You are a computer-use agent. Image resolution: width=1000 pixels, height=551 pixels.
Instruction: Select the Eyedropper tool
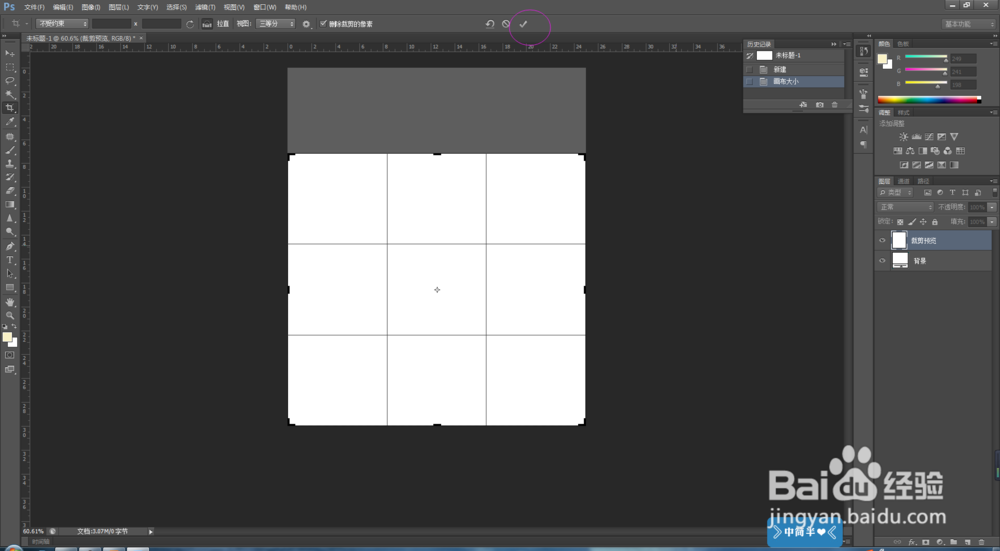10,122
